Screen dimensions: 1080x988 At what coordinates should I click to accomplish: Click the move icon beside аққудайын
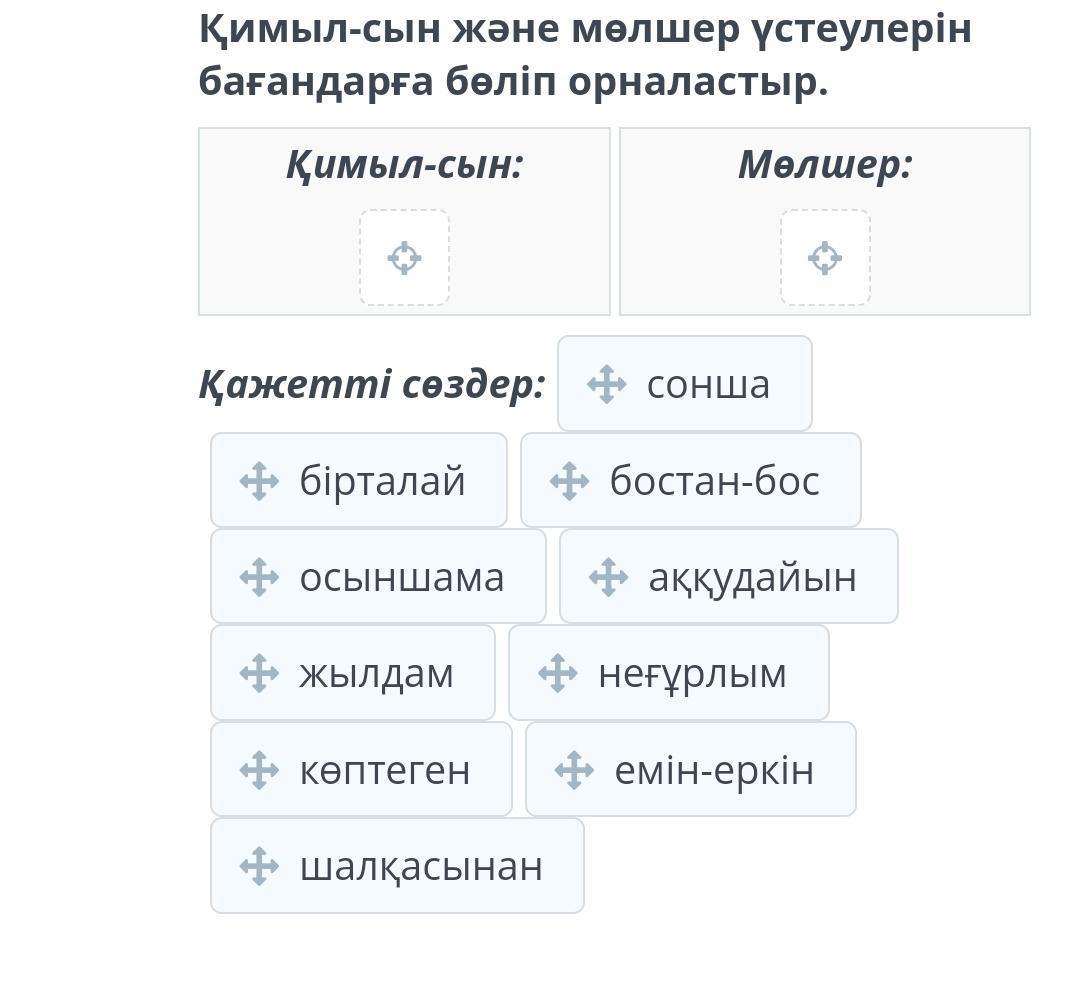(608, 577)
